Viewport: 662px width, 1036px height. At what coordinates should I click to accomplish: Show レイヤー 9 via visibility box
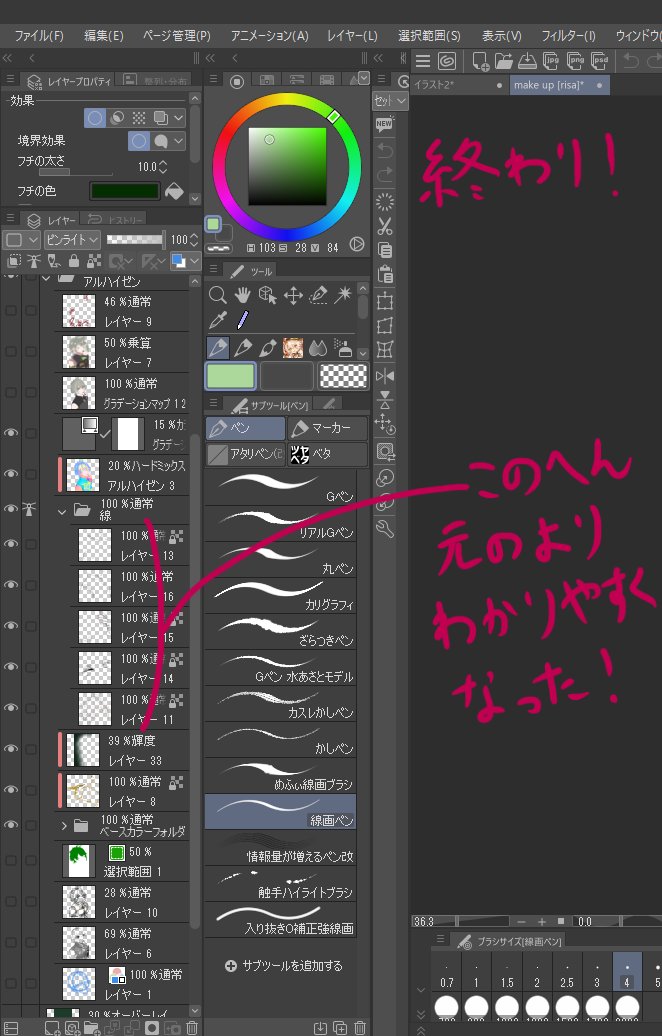coord(11,310)
